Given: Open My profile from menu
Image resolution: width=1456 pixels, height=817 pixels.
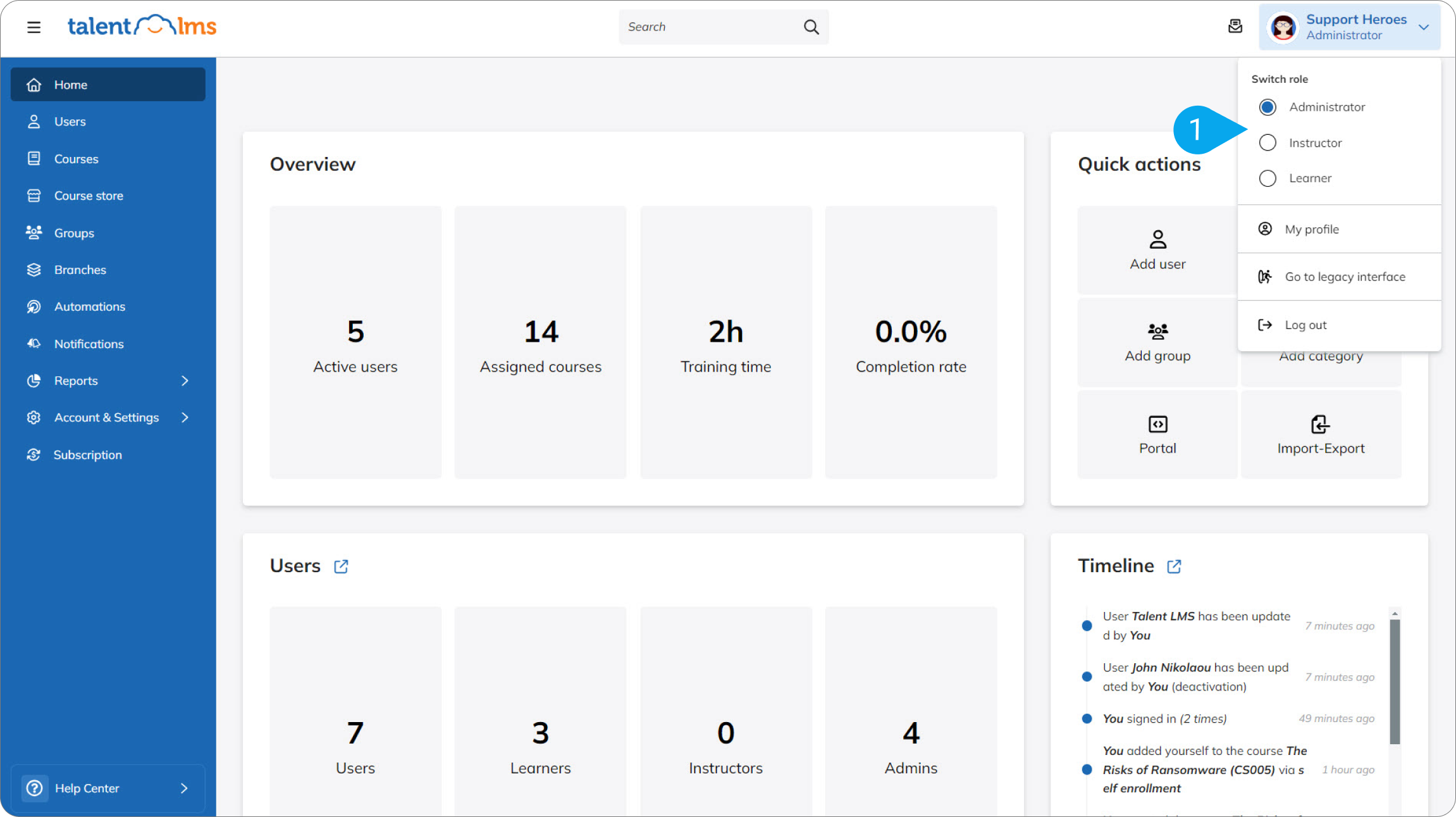Looking at the screenshot, I should (x=1311, y=229).
